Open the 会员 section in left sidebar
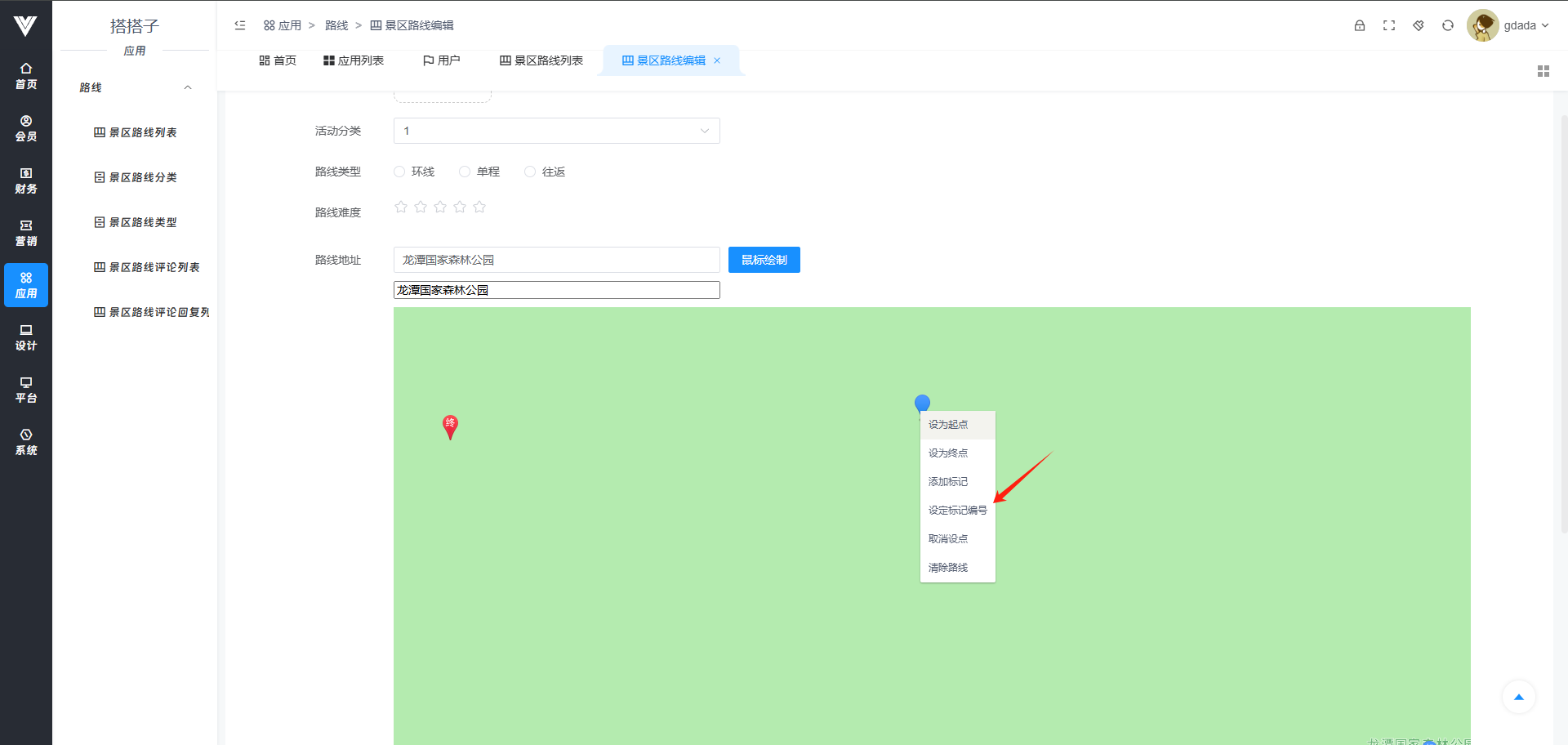Viewport: 1568px width, 745px height. tap(26, 128)
